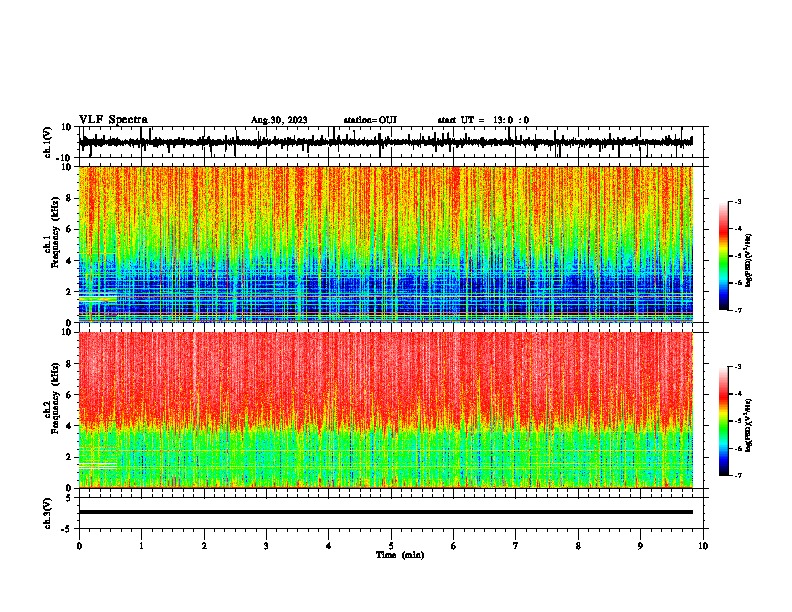Click the time axis tick label '5'
This screenshot has height=612, width=792.
click(391, 546)
